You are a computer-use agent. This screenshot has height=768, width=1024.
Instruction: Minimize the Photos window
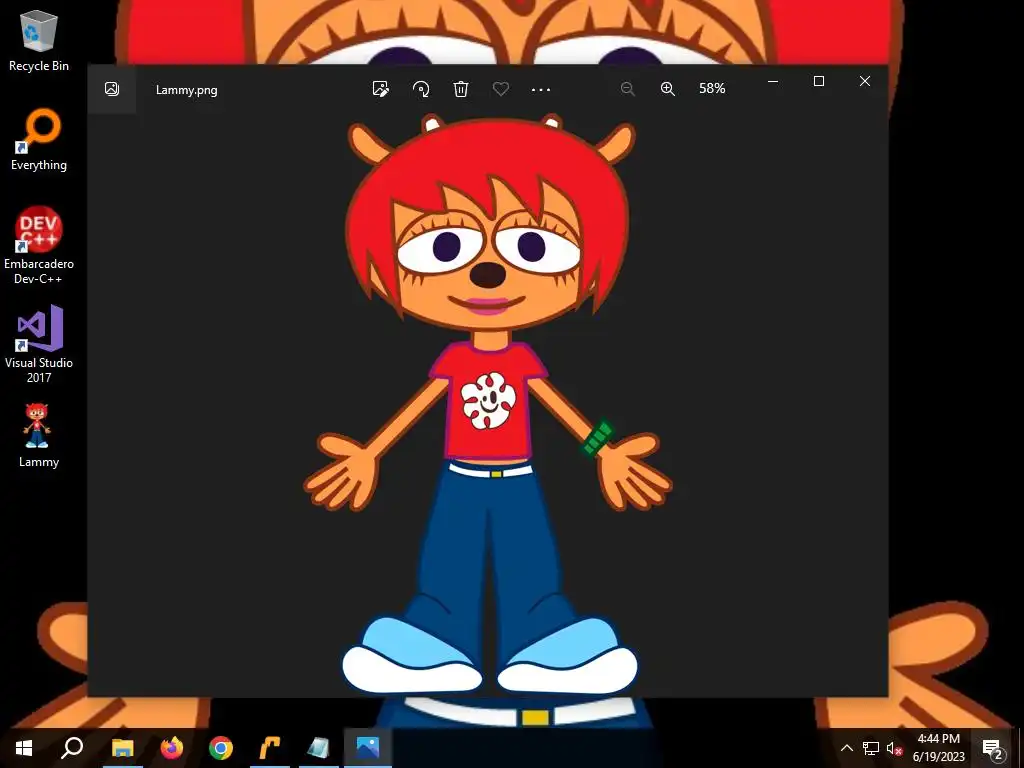point(773,81)
